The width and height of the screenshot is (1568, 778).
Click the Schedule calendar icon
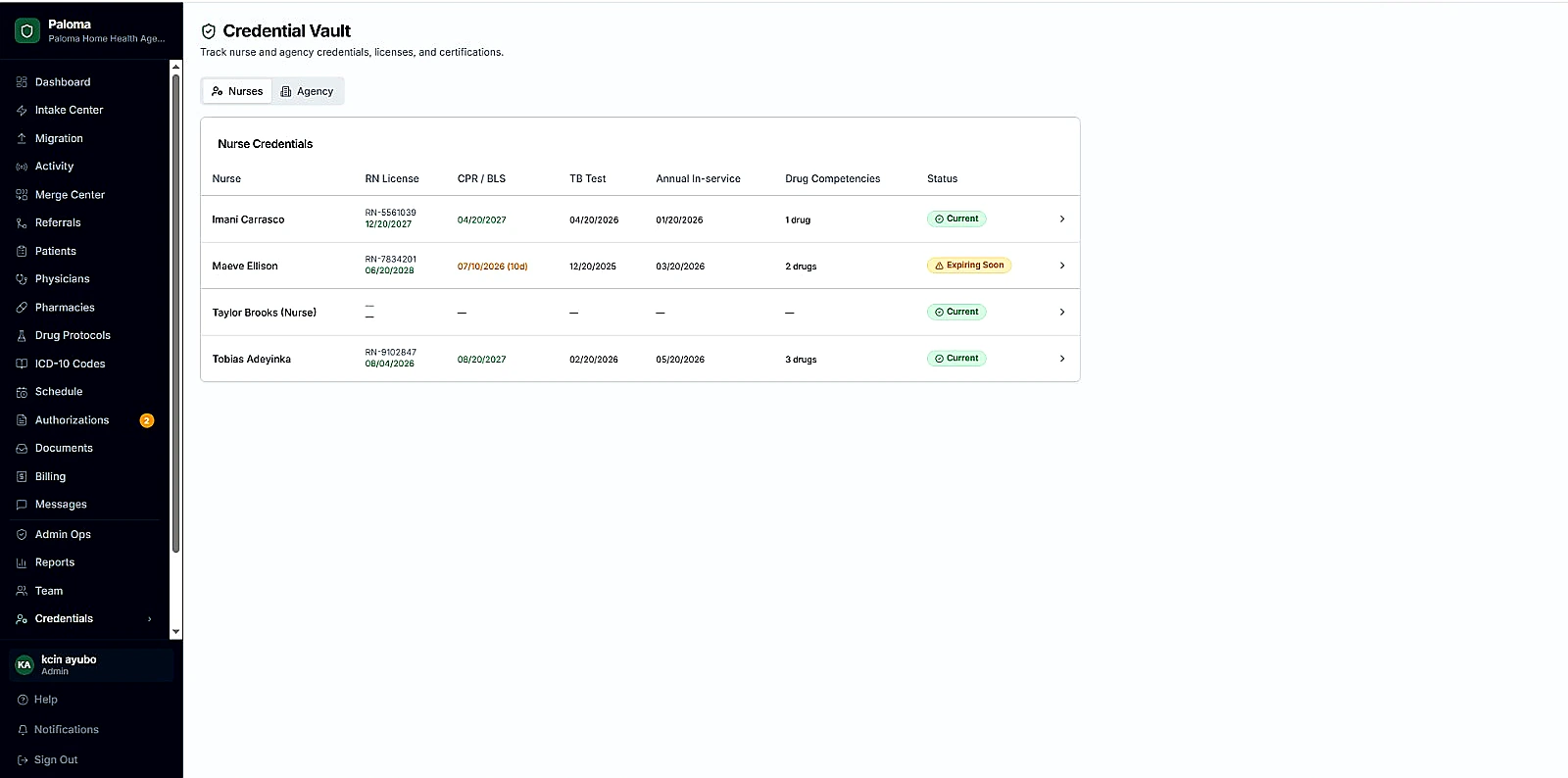pyautogui.click(x=22, y=392)
